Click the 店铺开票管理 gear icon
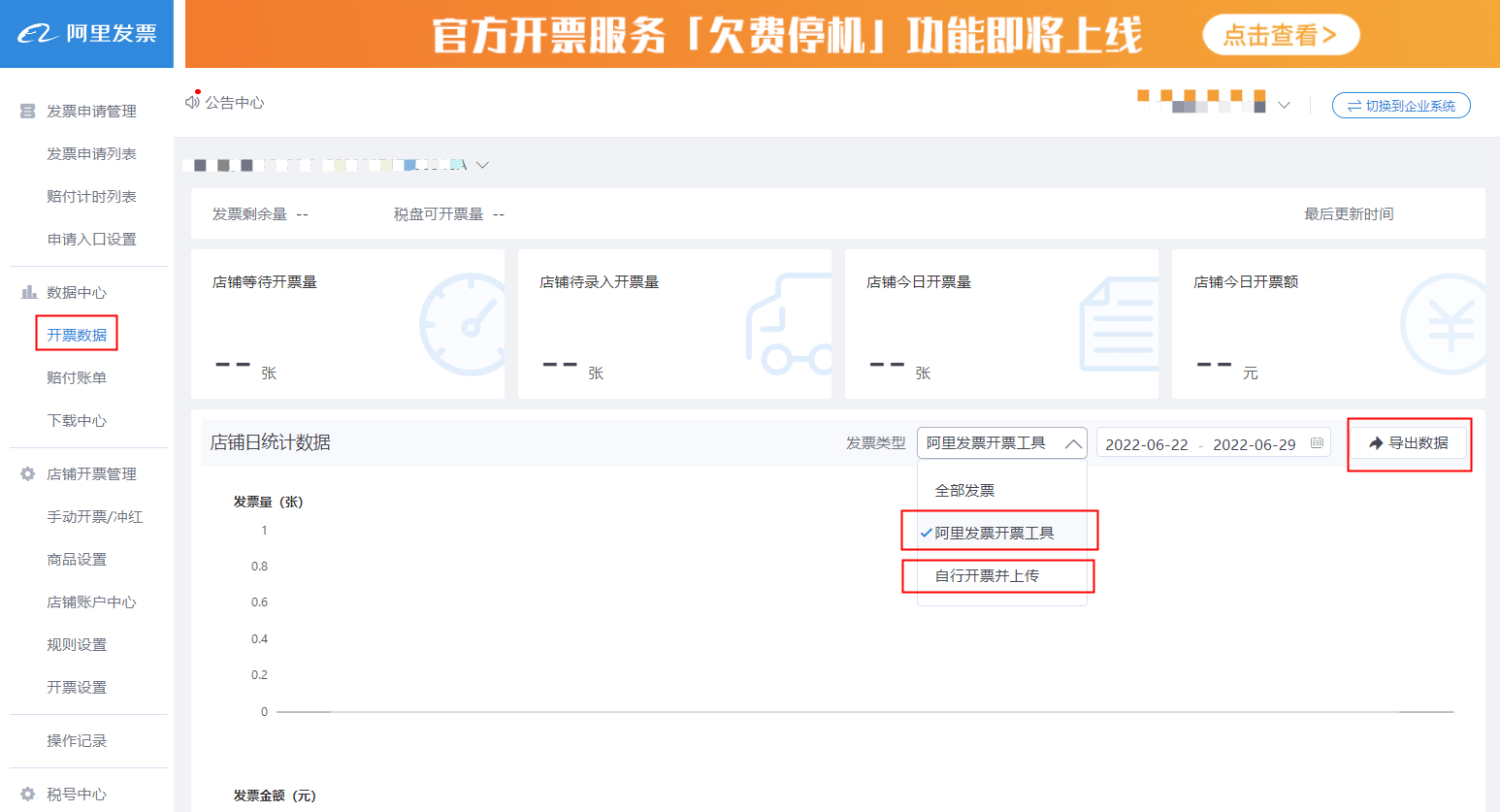The height and width of the screenshot is (812, 1500). (x=28, y=473)
